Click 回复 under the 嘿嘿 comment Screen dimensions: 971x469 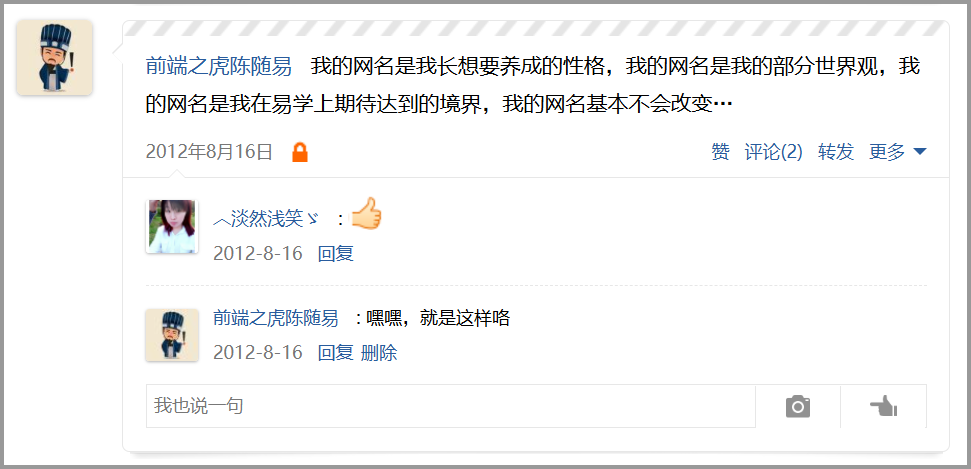(x=336, y=353)
